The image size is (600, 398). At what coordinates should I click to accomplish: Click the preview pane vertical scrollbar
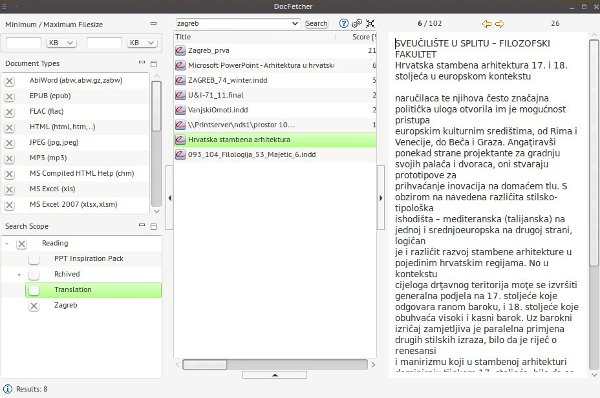(593, 153)
